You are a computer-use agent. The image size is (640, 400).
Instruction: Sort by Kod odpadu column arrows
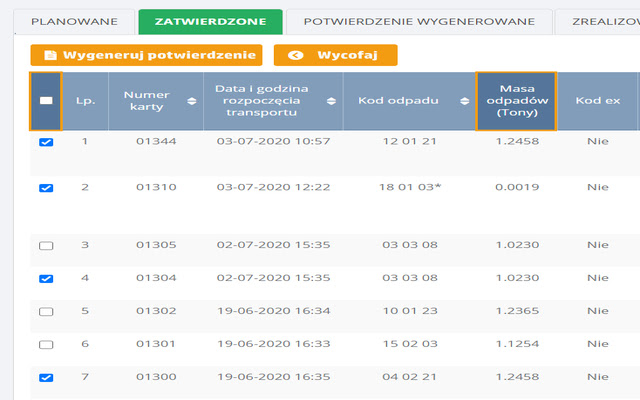[x=464, y=101]
